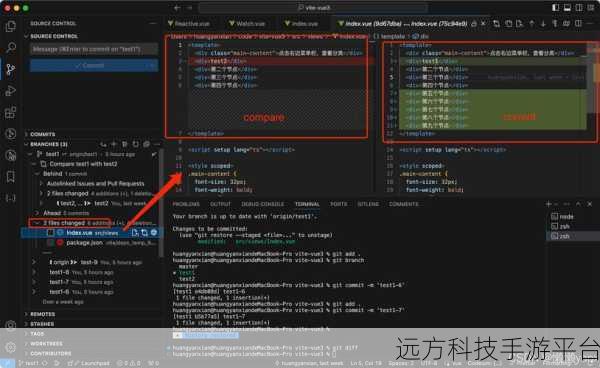Screen dimensions: 600x368
Task: Open the Manage gear icon
Action: click(11, 347)
